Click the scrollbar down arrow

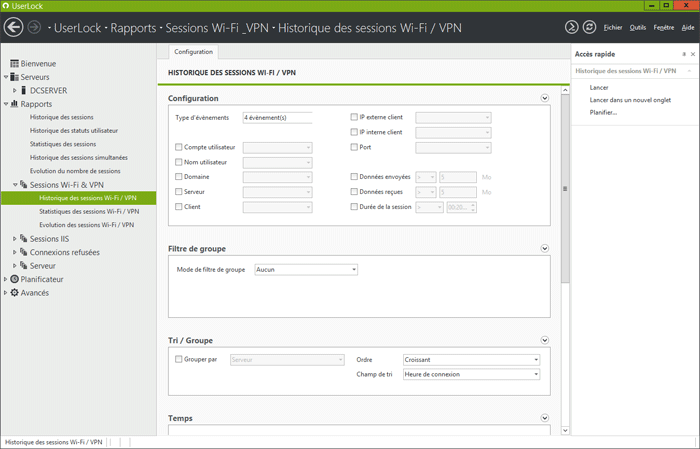565,431
